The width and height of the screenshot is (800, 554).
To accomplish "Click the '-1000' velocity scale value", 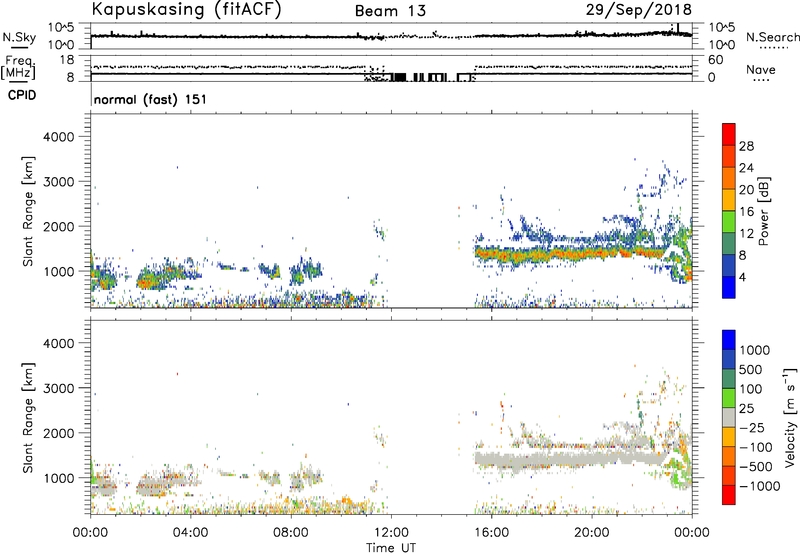I will click(759, 486).
